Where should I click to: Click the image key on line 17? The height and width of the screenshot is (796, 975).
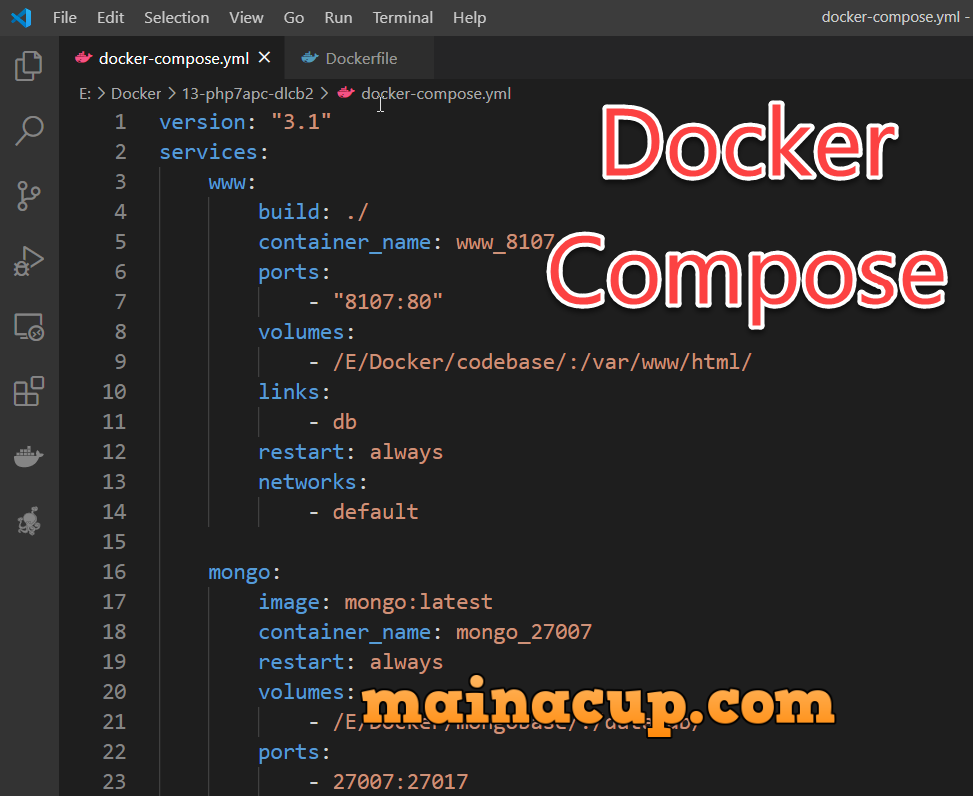pos(289,602)
